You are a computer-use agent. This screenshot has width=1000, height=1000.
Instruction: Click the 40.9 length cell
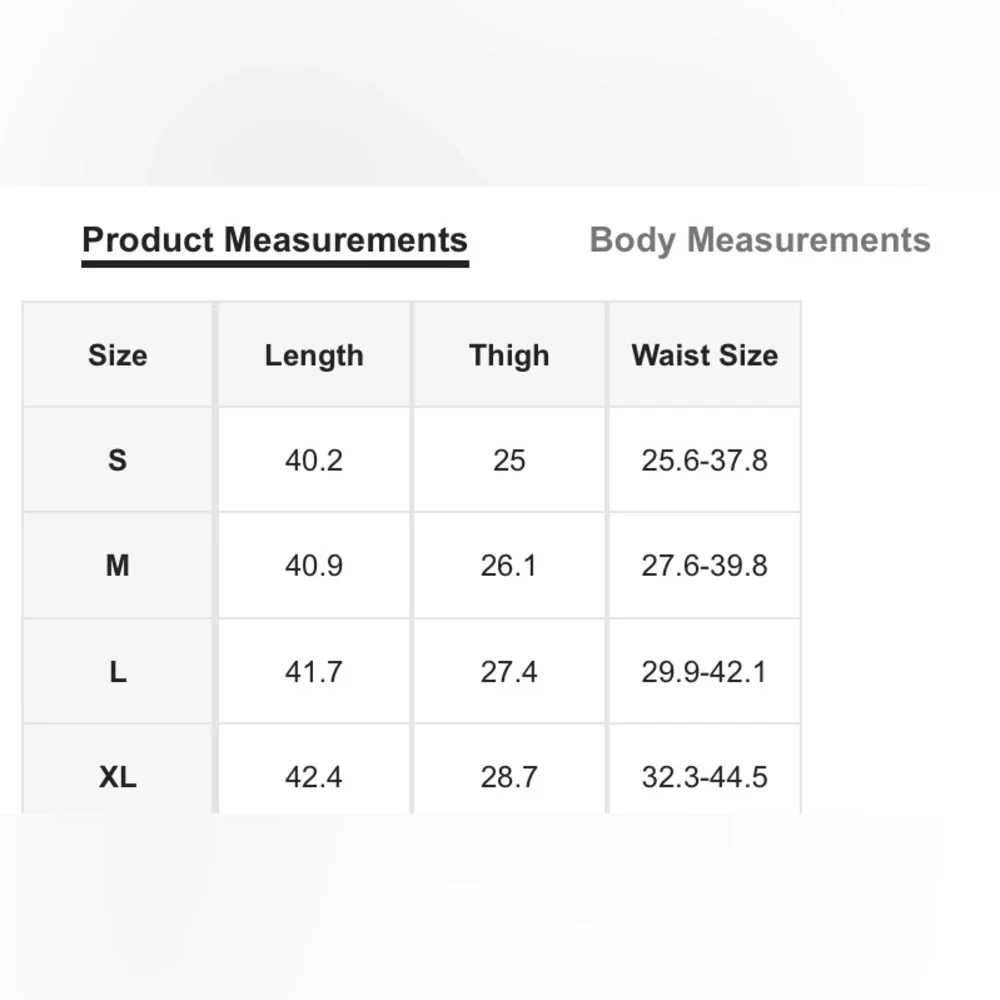pos(314,565)
